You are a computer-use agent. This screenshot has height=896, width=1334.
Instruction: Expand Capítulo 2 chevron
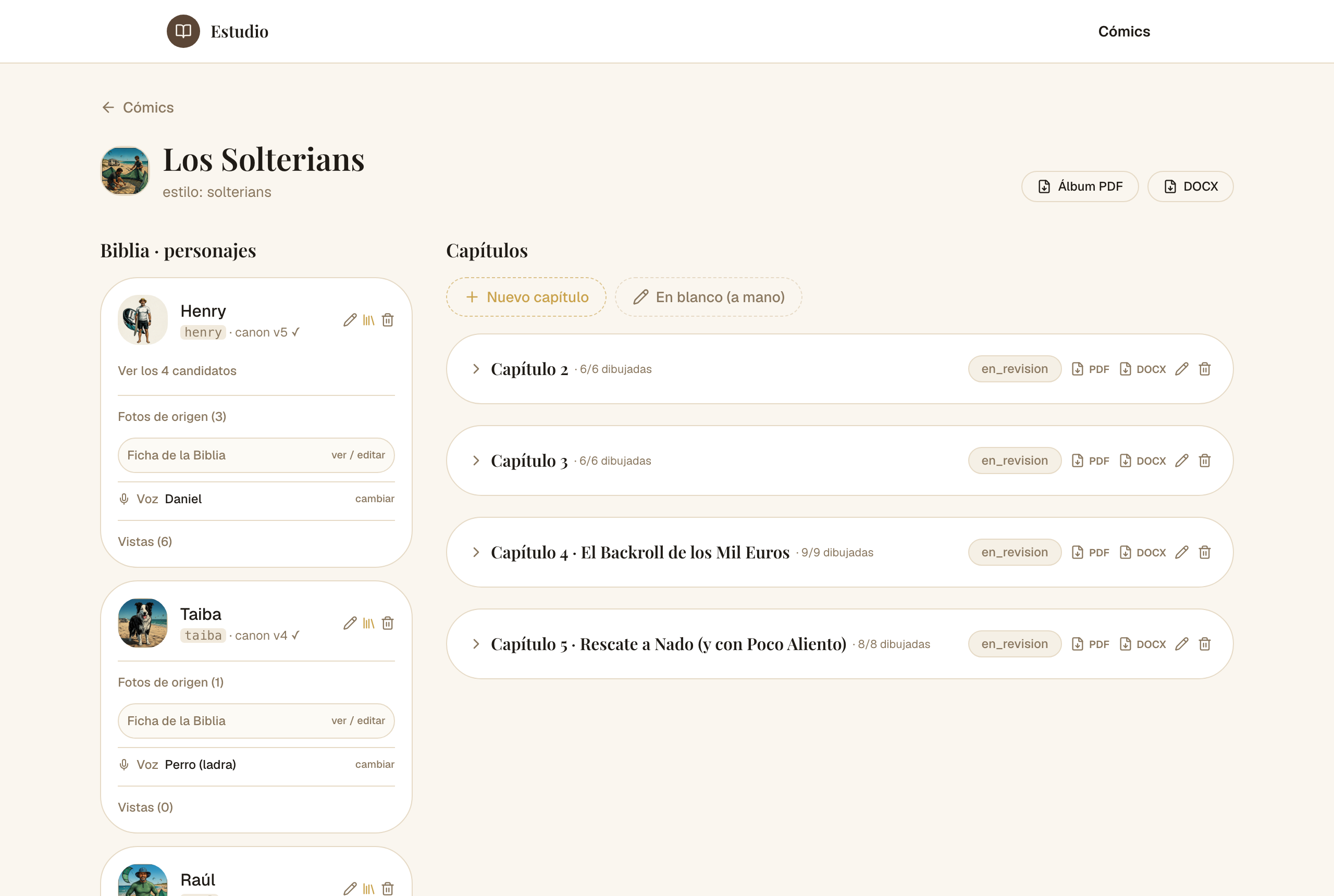click(476, 369)
